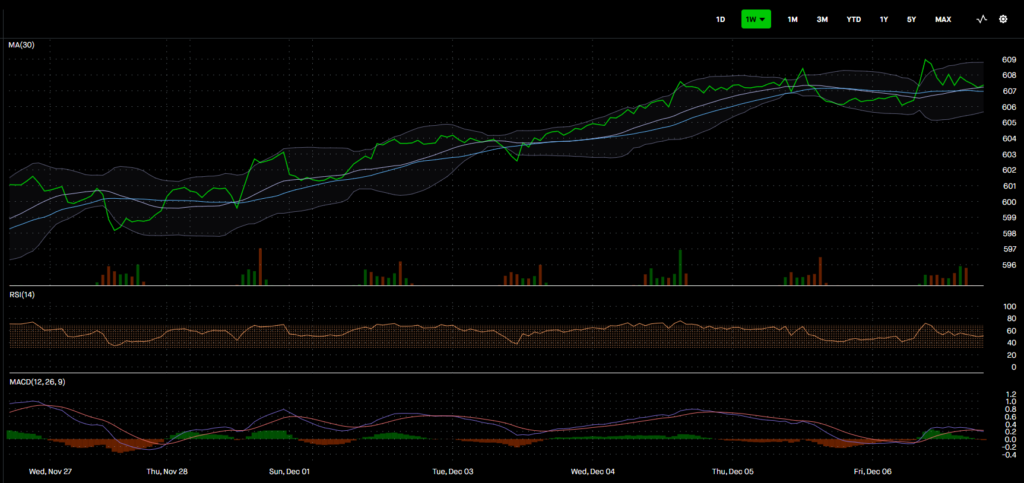Click the Fri, Dec 06 date label
The image size is (1024, 483).
click(872, 471)
